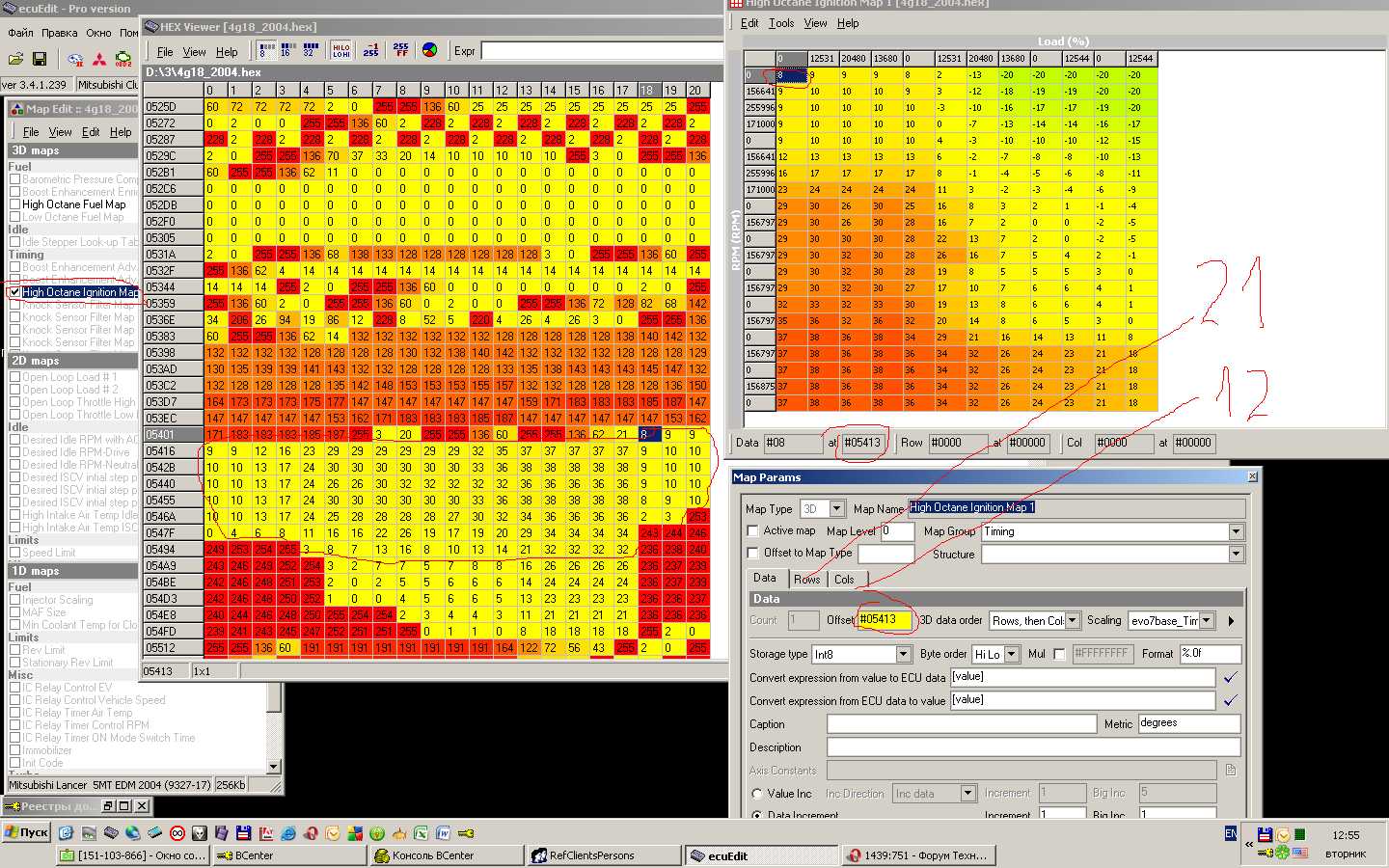1389x868 pixels.
Task: Toggle 255/FF hex-decimal display icon
Action: coord(401,50)
